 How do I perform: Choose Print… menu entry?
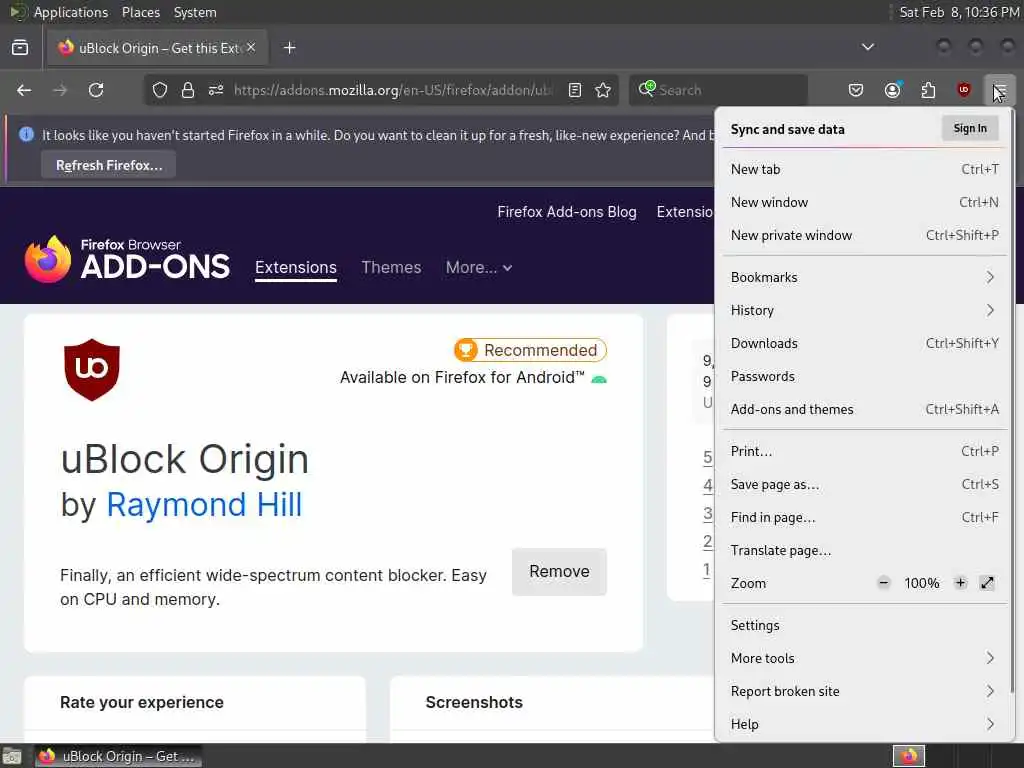pos(865,451)
